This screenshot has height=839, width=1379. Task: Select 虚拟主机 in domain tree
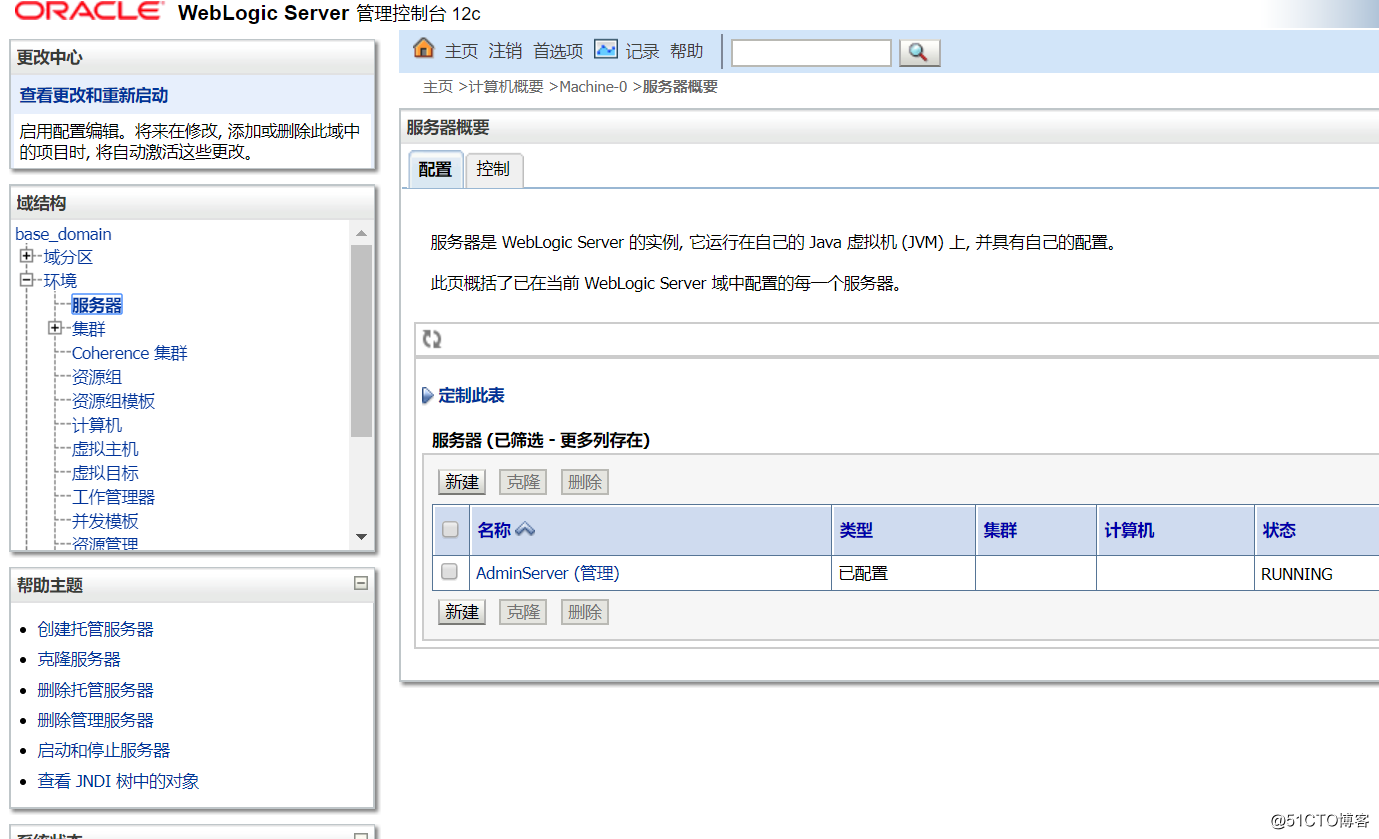click(x=106, y=449)
